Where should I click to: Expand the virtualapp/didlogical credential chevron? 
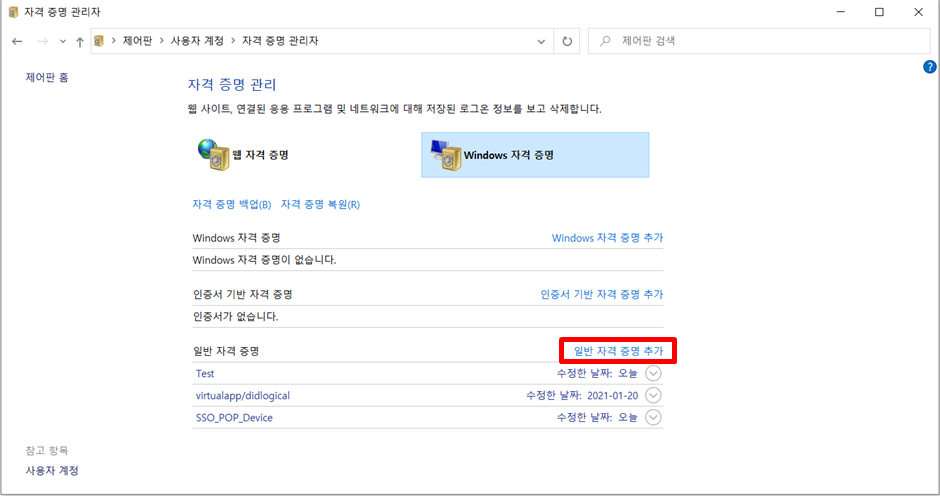pyautogui.click(x=653, y=395)
